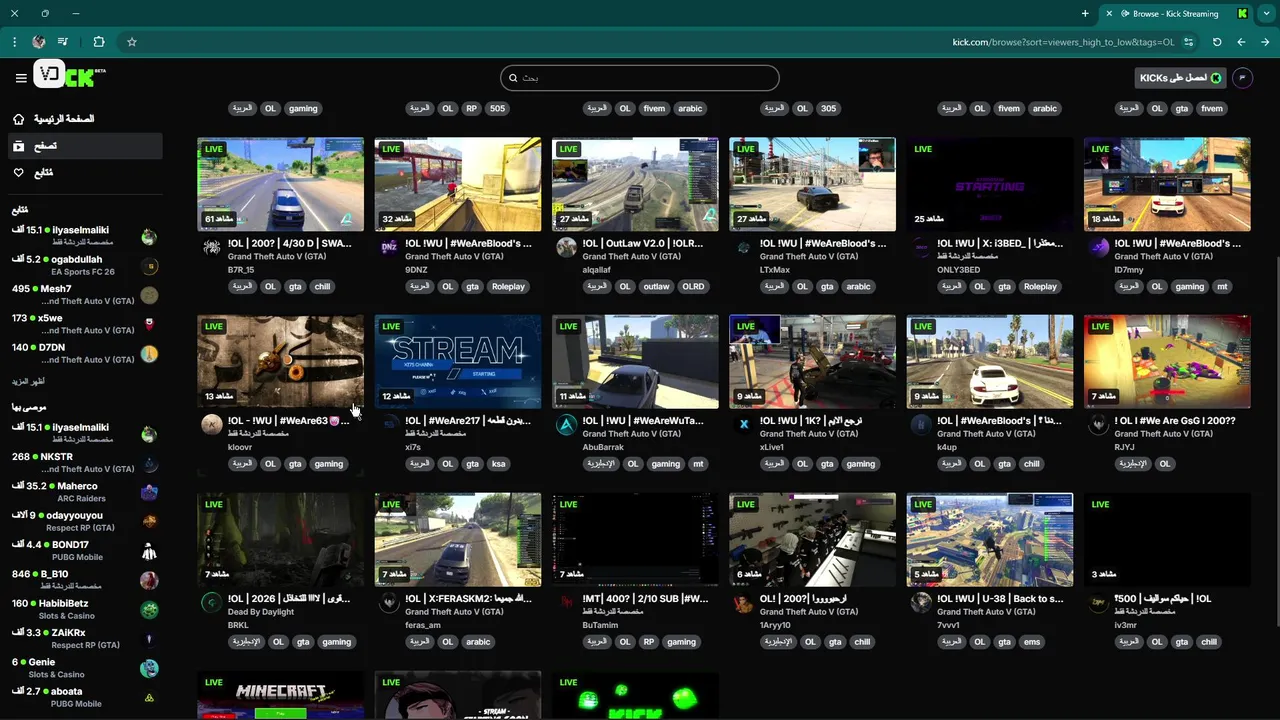Click D7DN's avatar in sidebar
The width and height of the screenshot is (1280, 720).
149,354
